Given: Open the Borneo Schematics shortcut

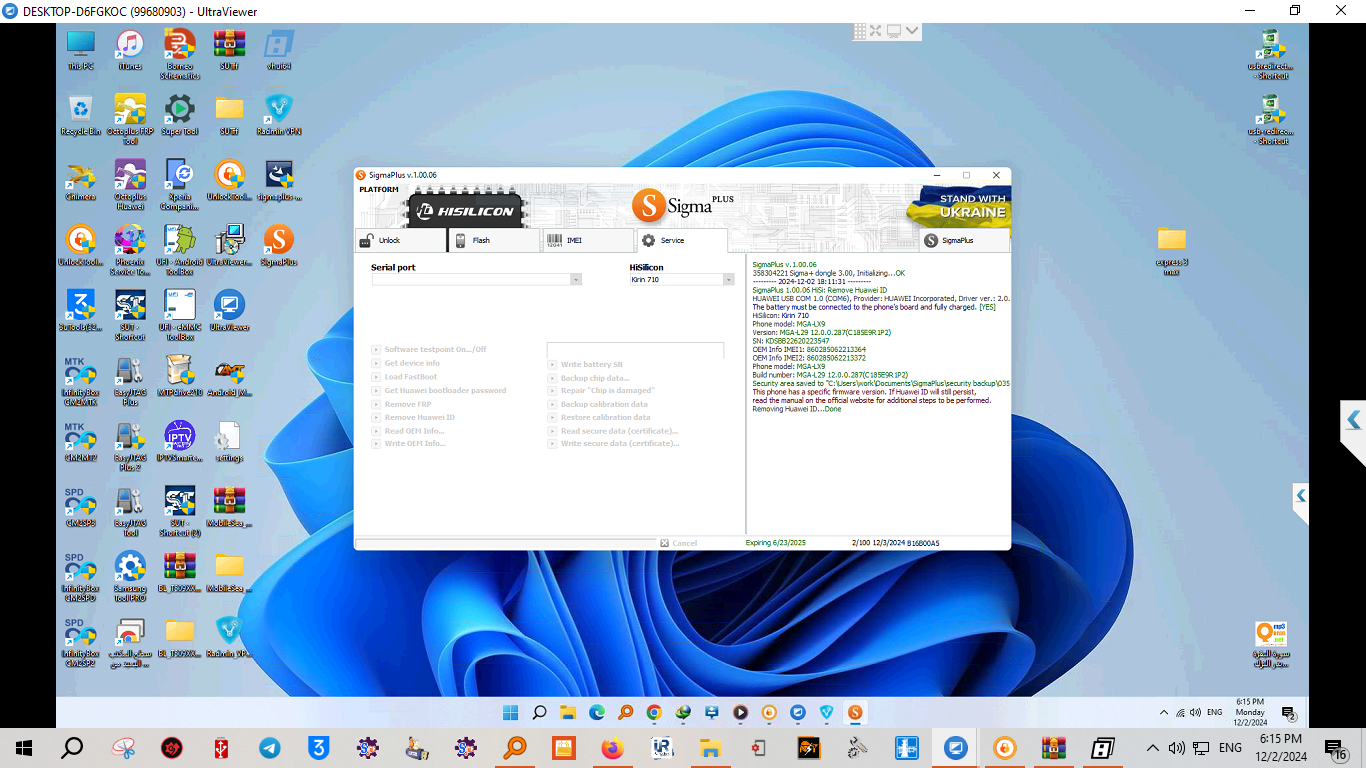Looking at the screenshot, I should point(180,54).
